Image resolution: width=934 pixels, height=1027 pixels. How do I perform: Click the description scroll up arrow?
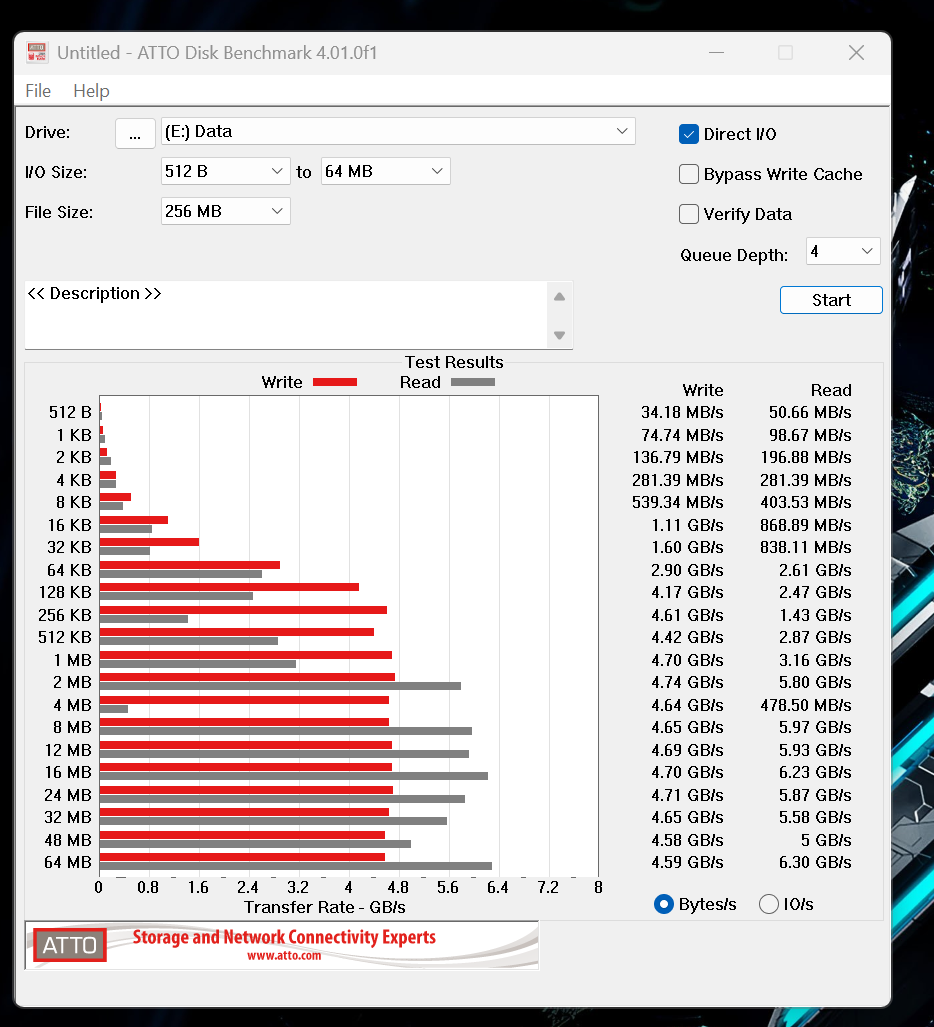click(x=559, y=297)
